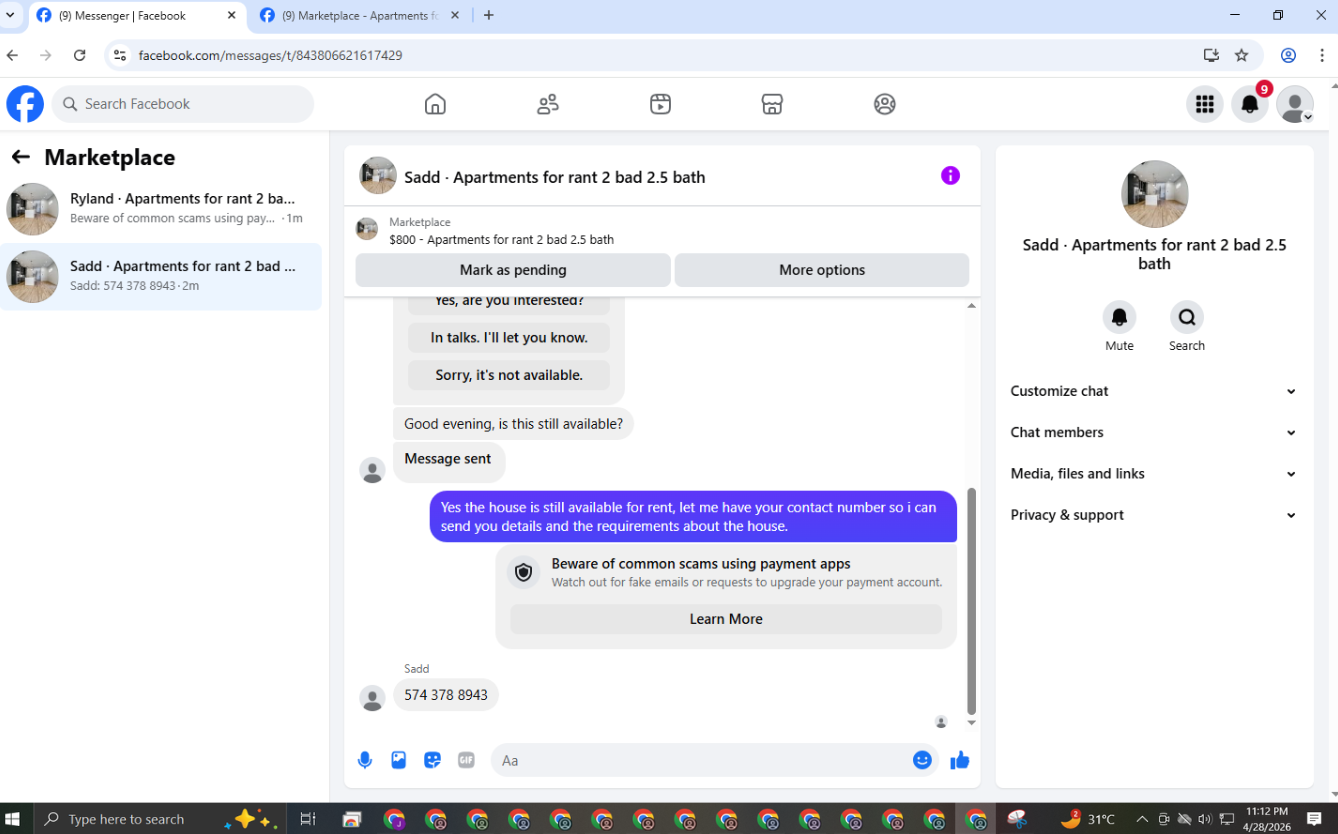
Task: Switch to the Messenger | Facebook tab
Action: pyautogui.click(x=135, y=15)
